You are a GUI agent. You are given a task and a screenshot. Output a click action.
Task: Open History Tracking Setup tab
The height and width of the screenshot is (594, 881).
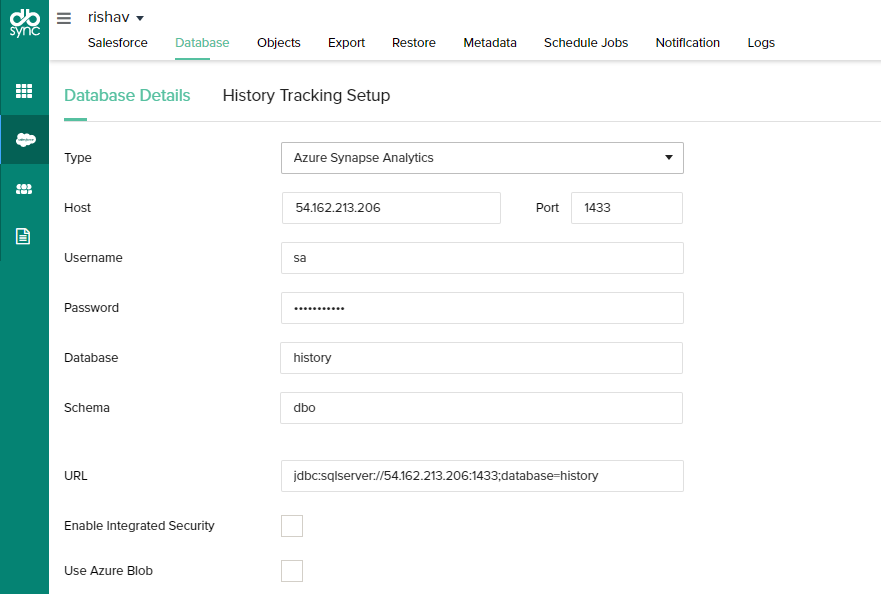[306, 96]
